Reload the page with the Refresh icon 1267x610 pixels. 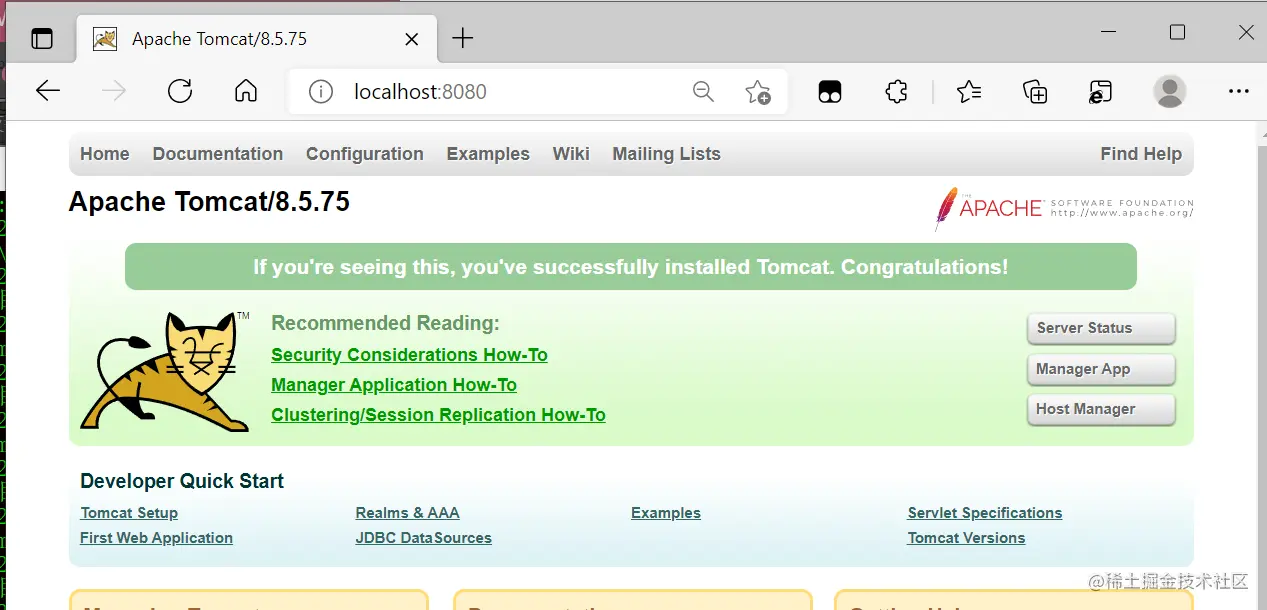click(180, 92)
